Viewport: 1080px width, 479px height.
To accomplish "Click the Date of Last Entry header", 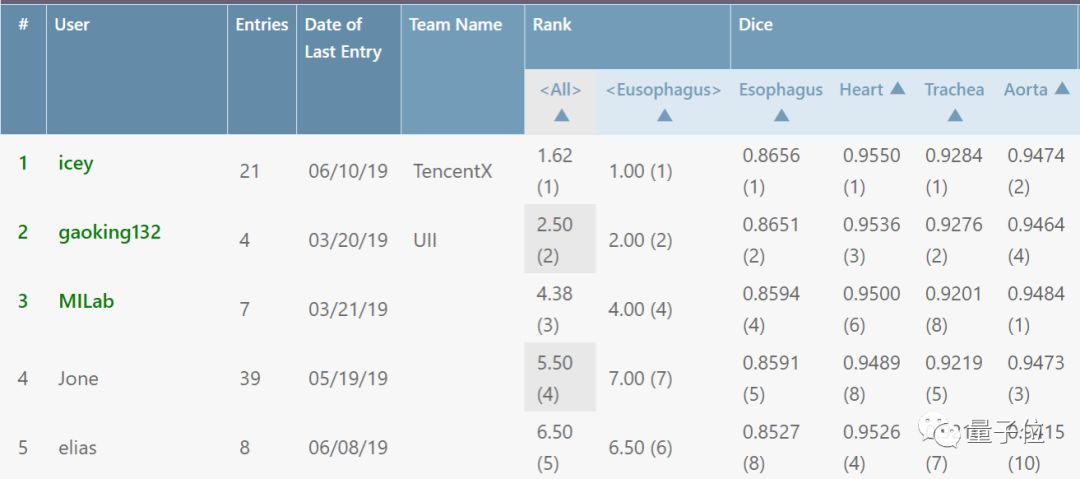I will pos(343,38).
